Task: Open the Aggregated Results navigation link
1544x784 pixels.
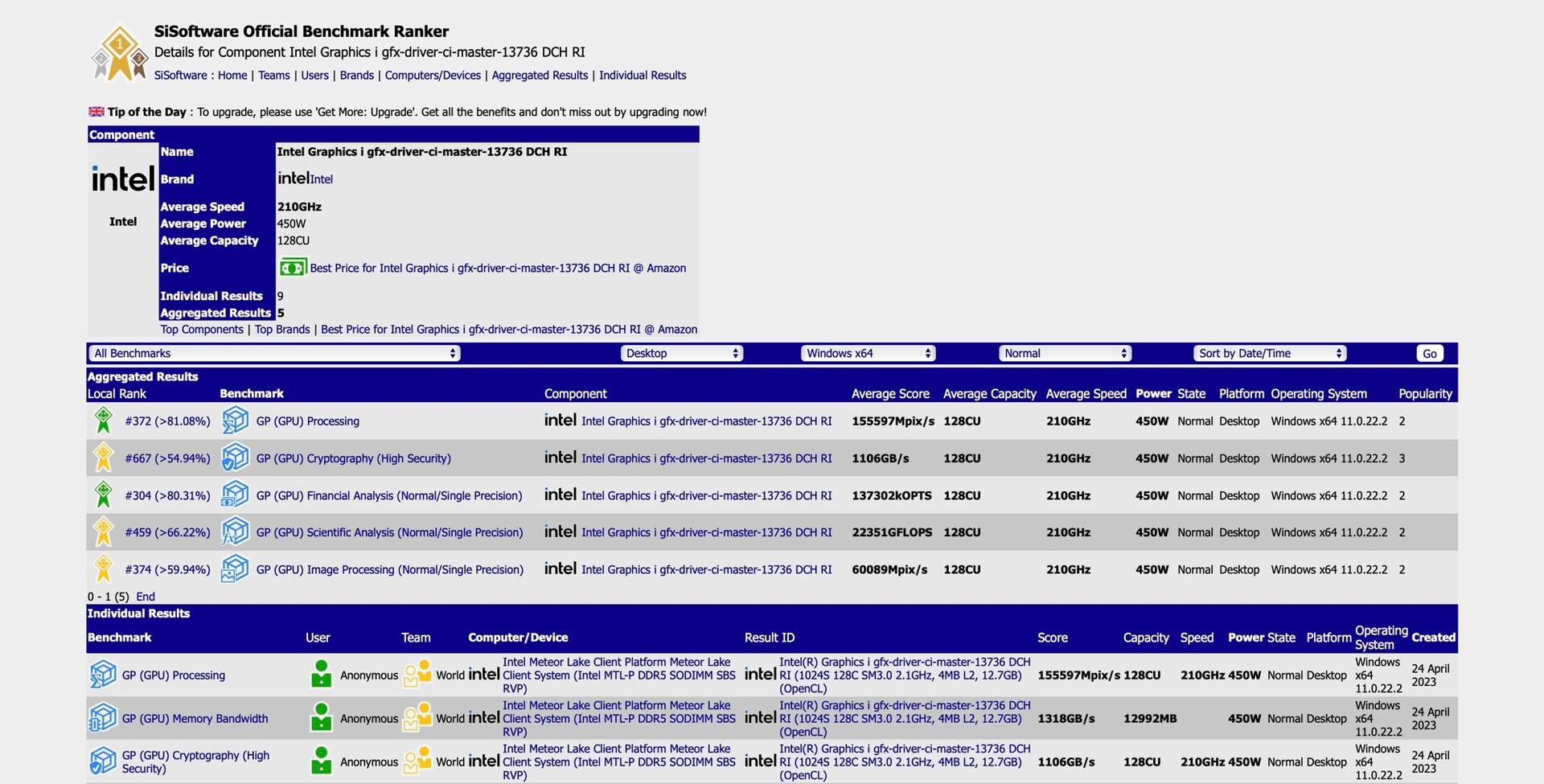Action: [540, 75]
